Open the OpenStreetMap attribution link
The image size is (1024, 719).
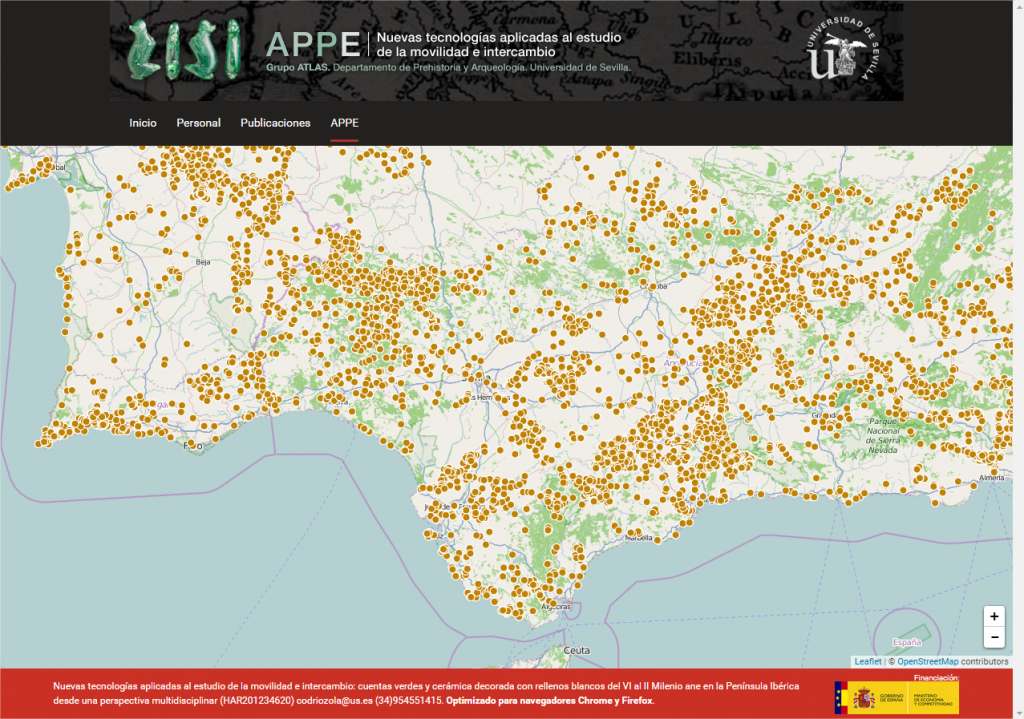tap(927, 662)
